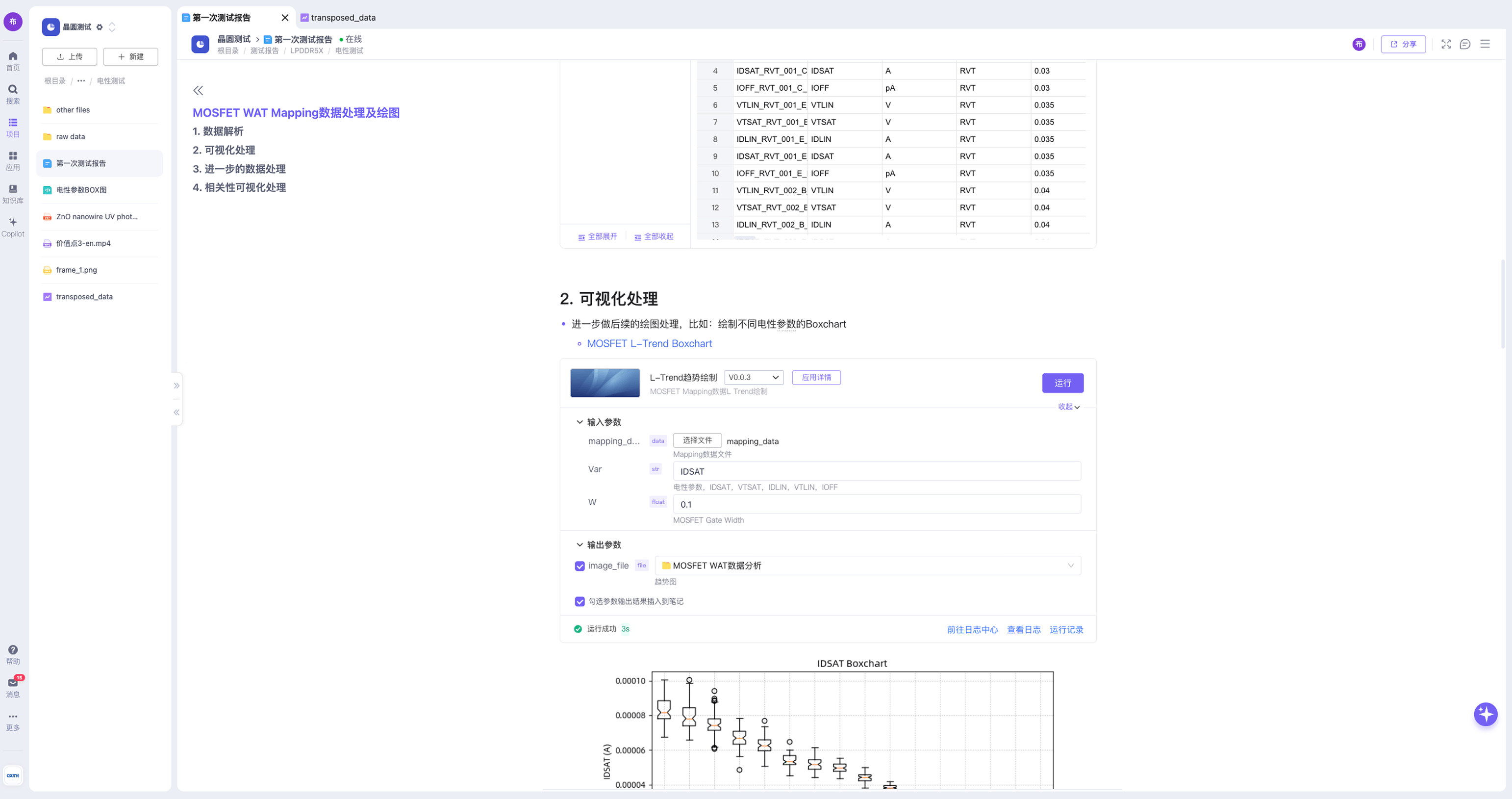
Task: Open the Search icon in sidebar
Action: 13,93
